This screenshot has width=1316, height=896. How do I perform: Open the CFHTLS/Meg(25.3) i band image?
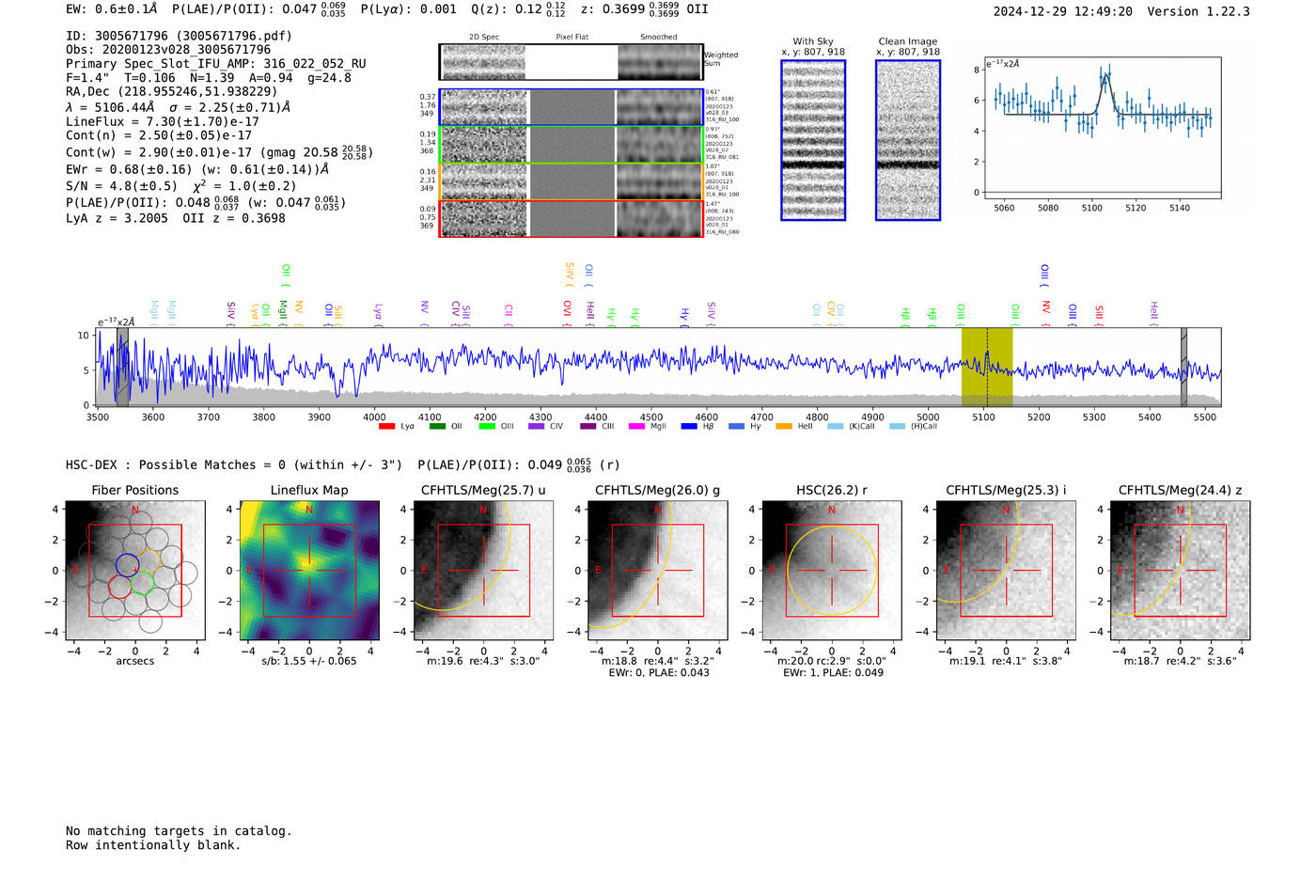tap(1006, 571)
